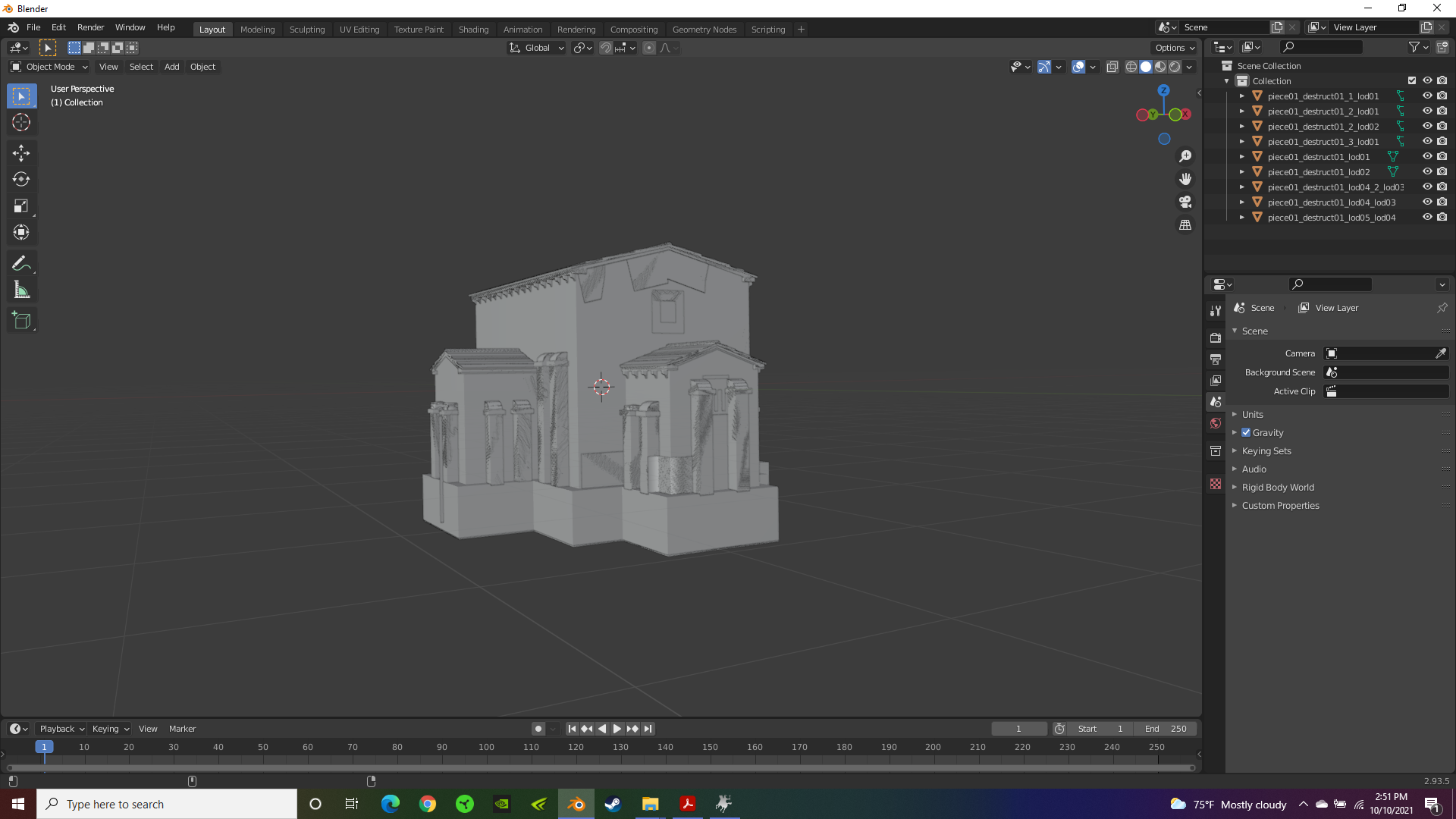
Task: Click the pan view hand icon
Action: click(1185, 179)
